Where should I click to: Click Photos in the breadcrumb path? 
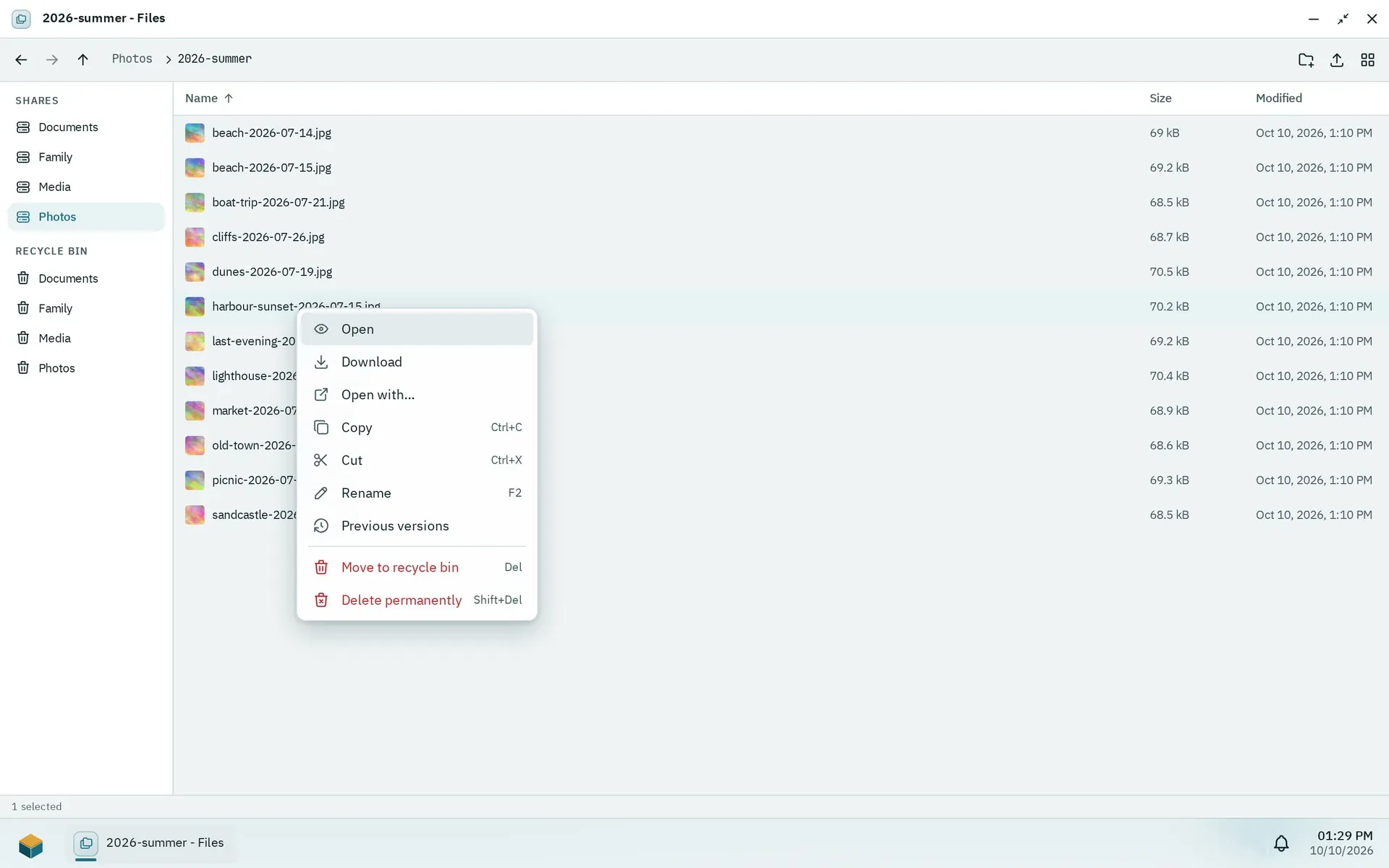coord(132,59)
